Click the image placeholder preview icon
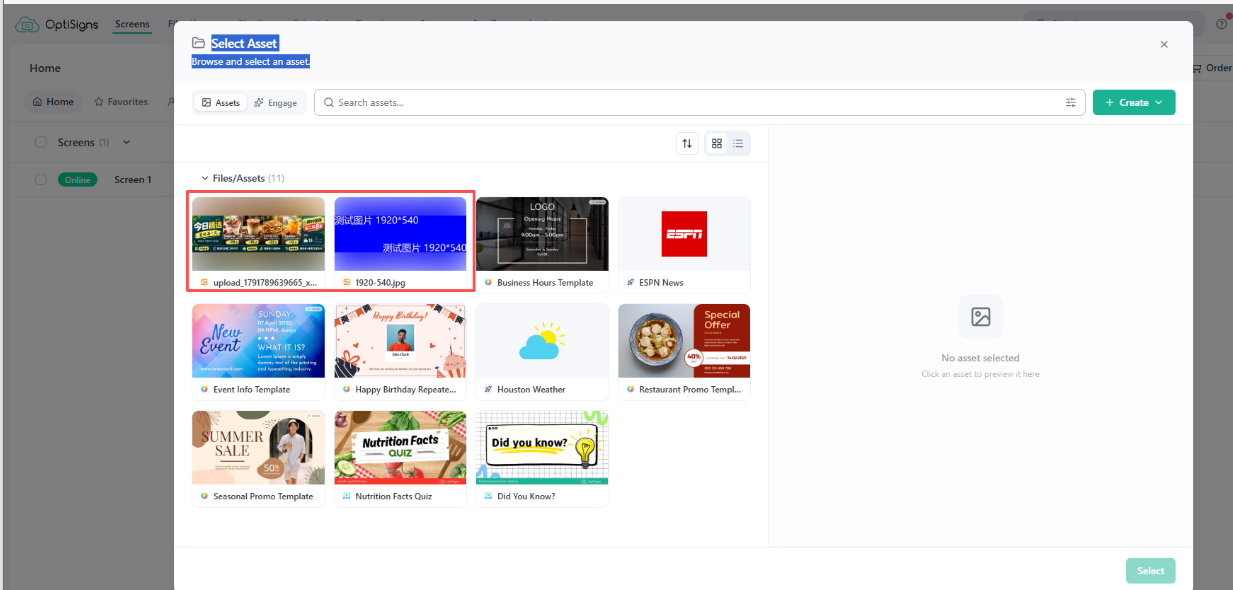 (980, 317)
